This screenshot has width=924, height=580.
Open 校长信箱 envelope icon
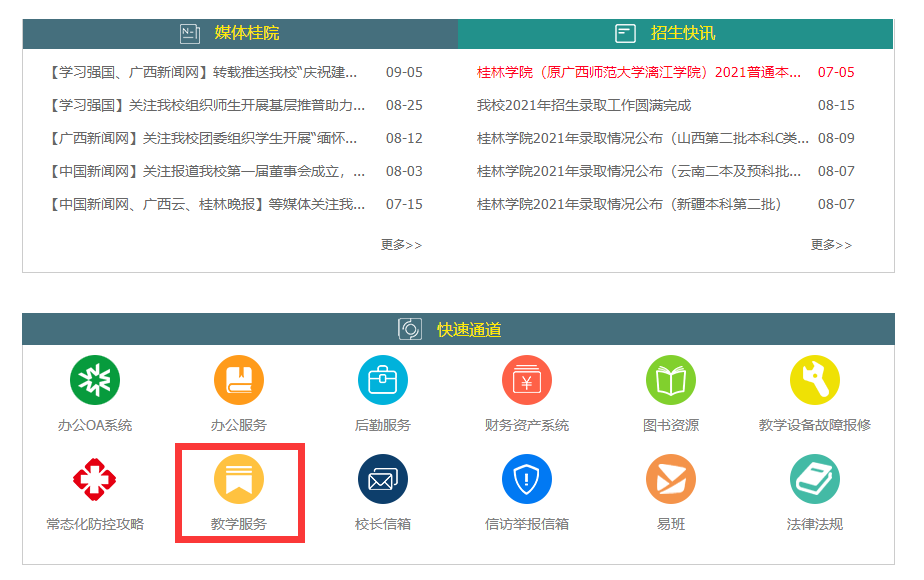383,480
